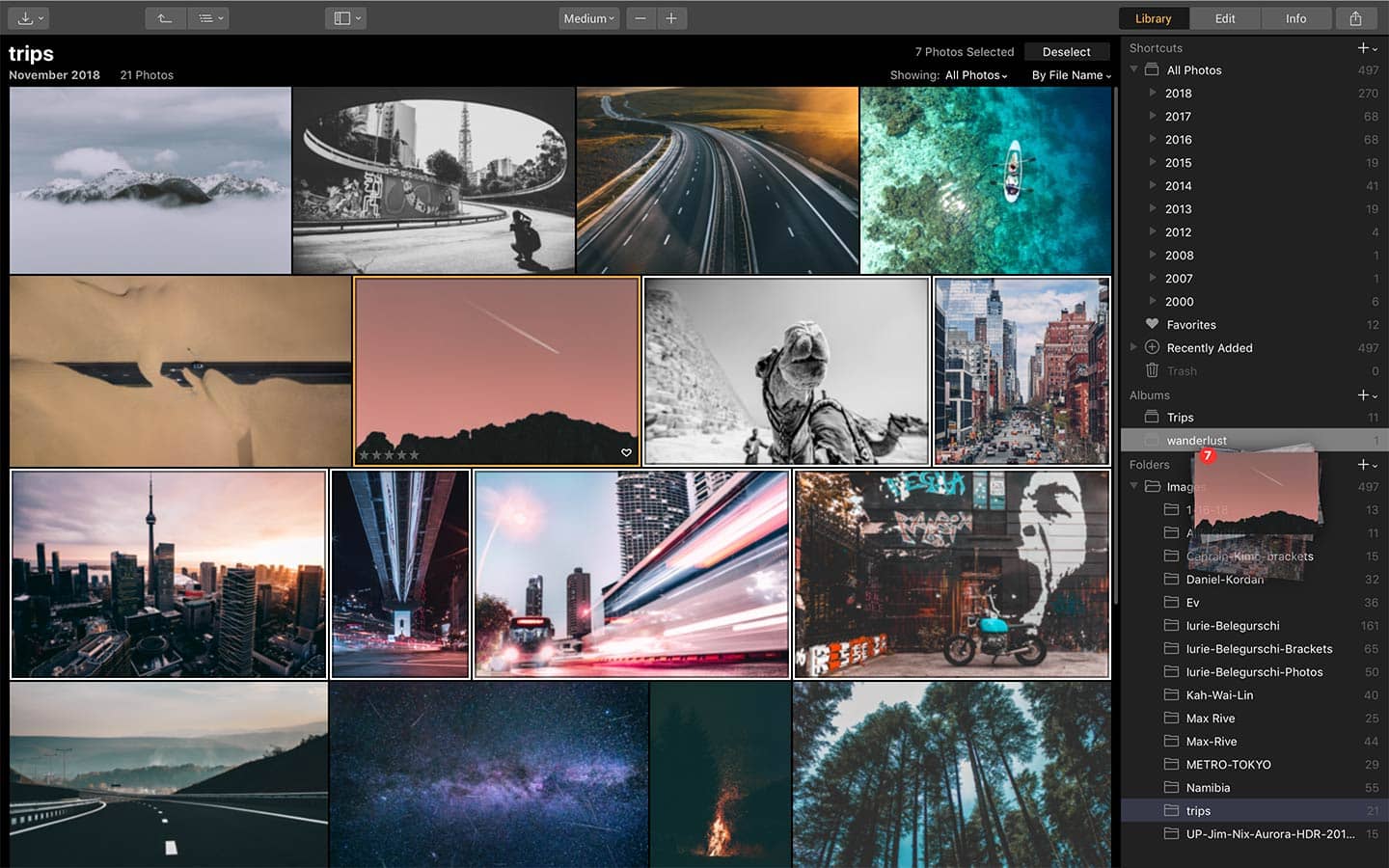The width and height of the screenshot is (1389, 868).
Task: Select the kayak on turquoise water thumbnail
Action: tap(985, 180)
